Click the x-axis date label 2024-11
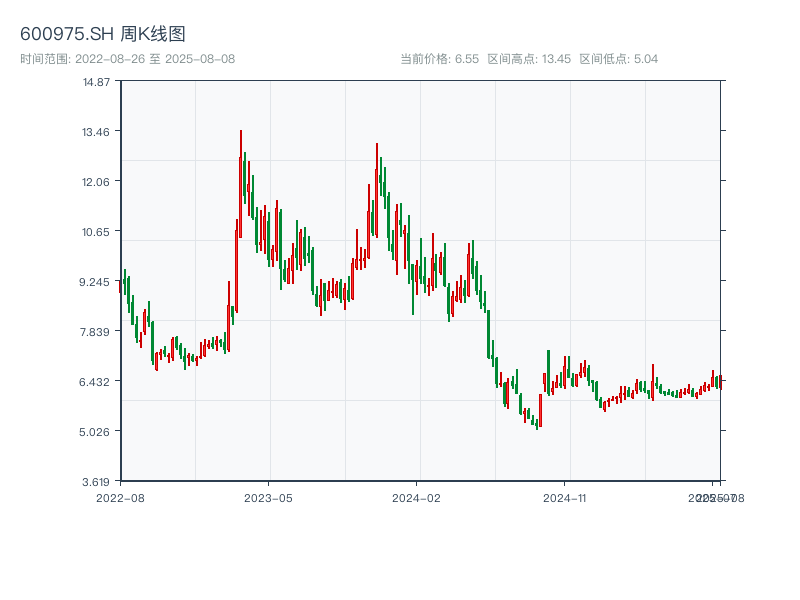The width and height of the screenshot is (800, 600). (x=565, y=498)
